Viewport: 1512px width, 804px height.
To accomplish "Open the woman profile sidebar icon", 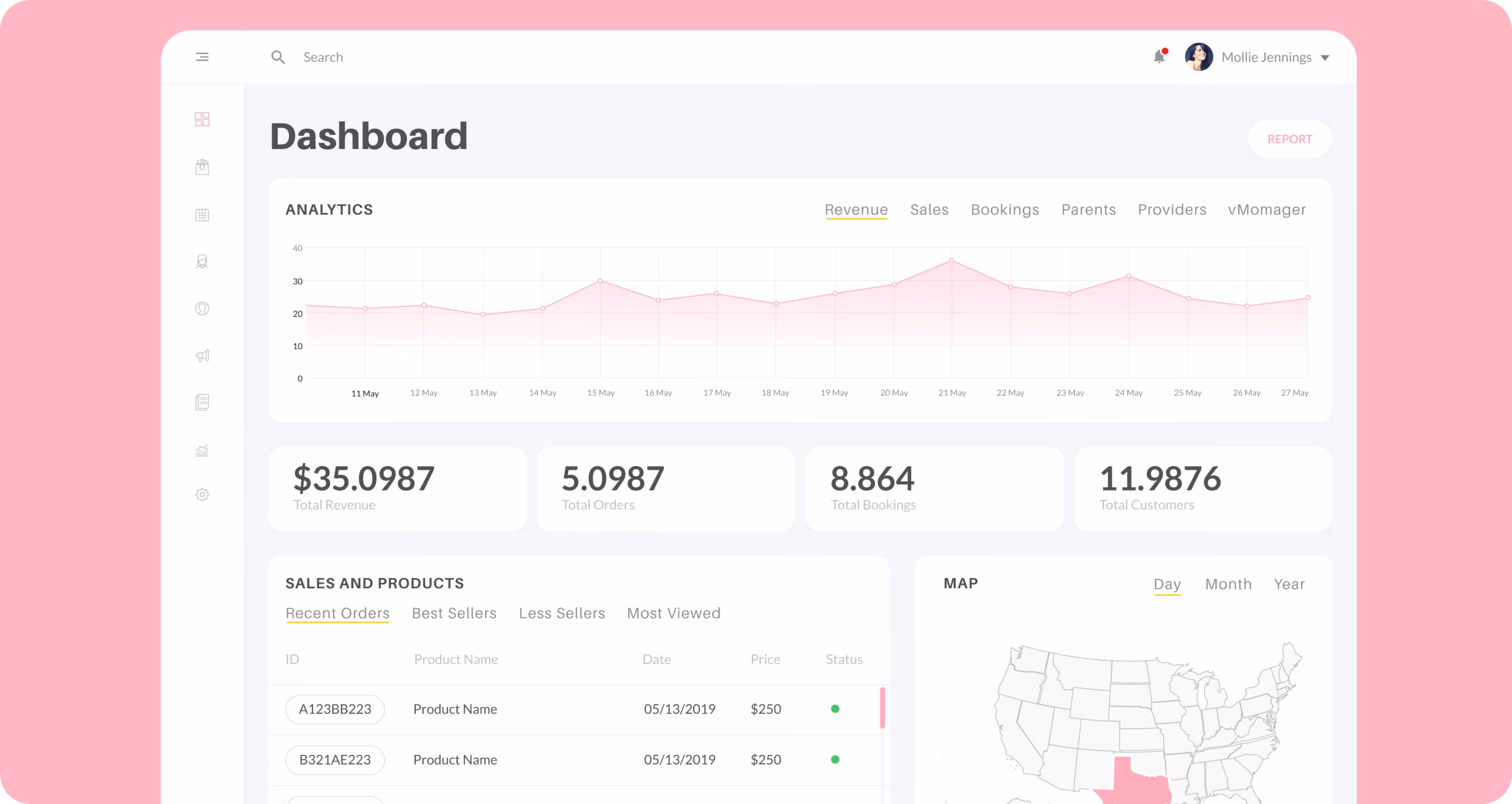I will coord(202,262).
